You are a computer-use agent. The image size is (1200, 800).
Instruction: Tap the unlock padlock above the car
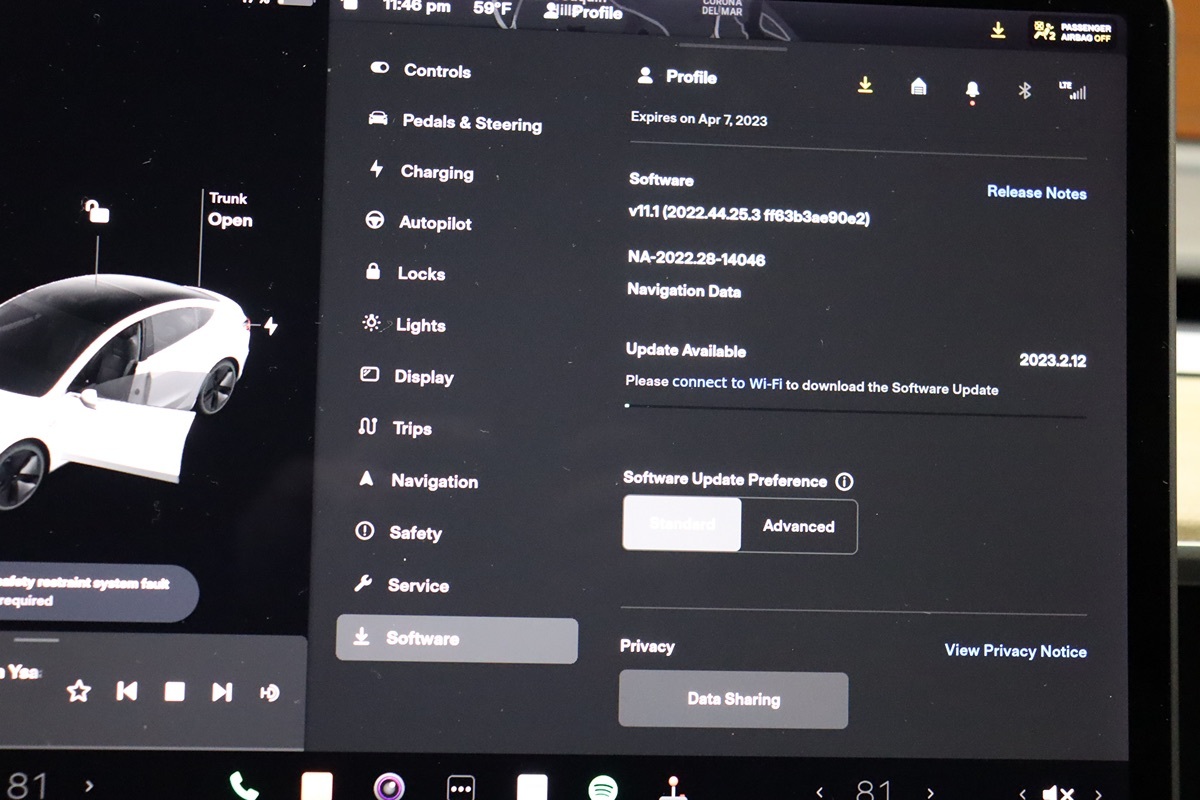(97, 211)
